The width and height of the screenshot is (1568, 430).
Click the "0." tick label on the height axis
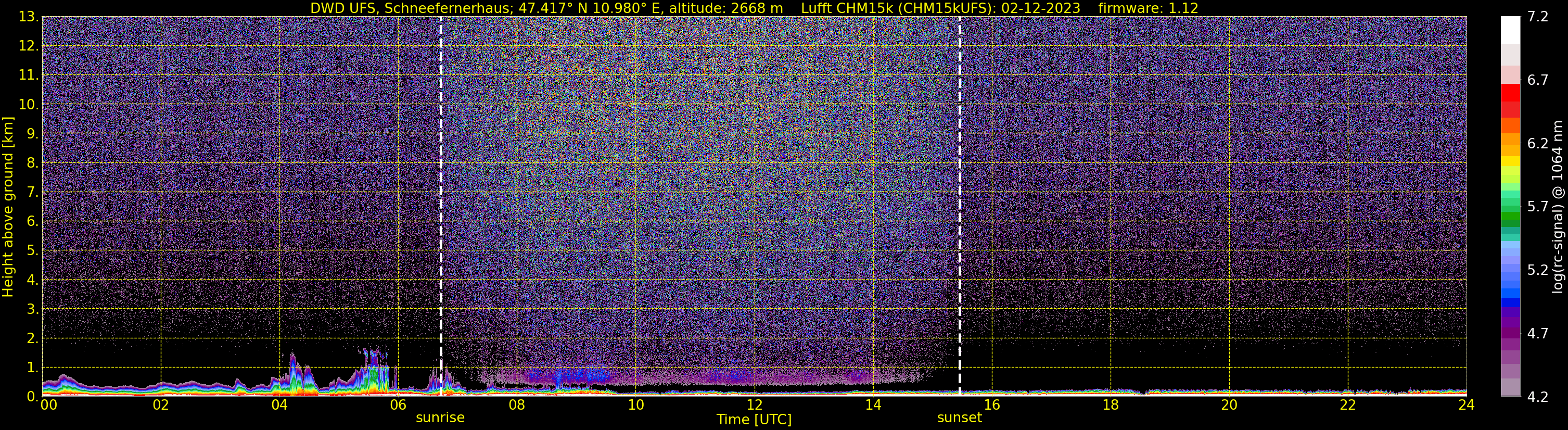pos(32,397)
